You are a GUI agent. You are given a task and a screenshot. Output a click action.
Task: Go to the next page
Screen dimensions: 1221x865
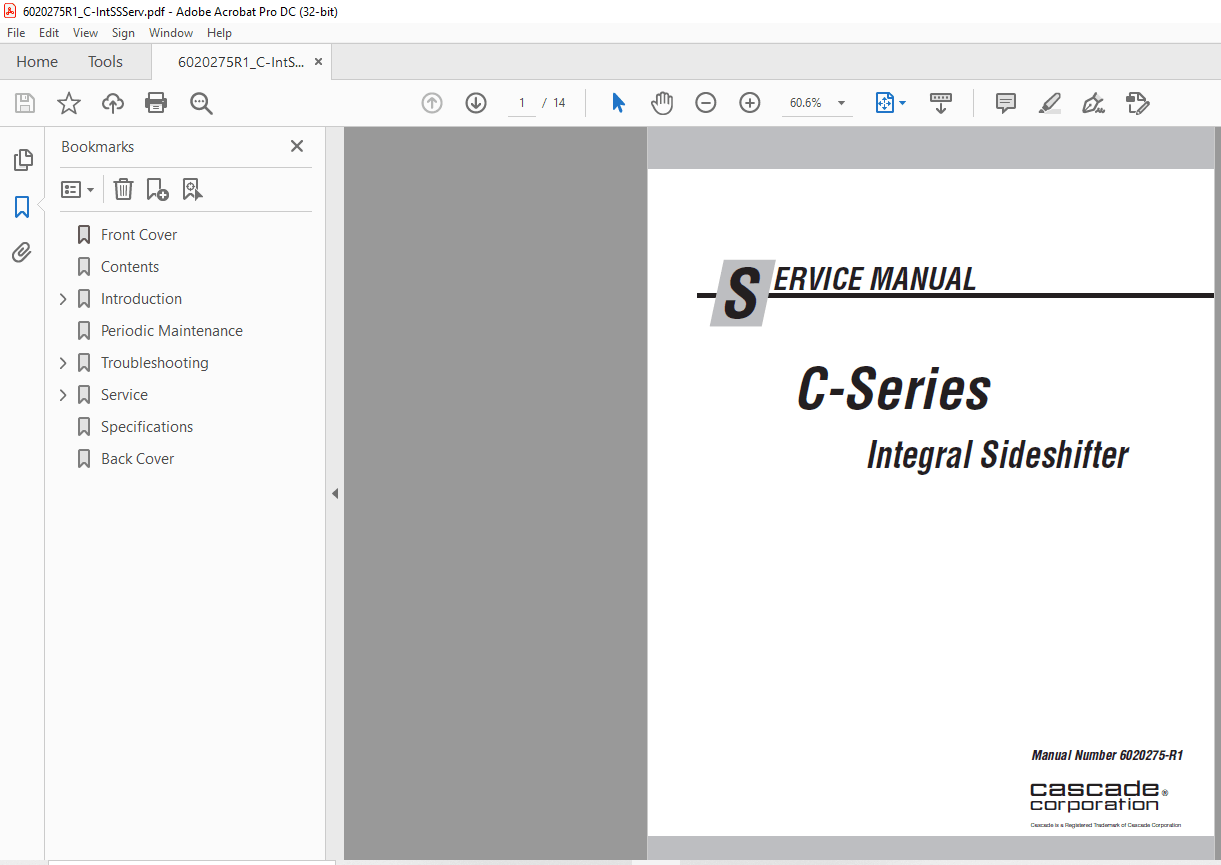(x=475, y=103)
